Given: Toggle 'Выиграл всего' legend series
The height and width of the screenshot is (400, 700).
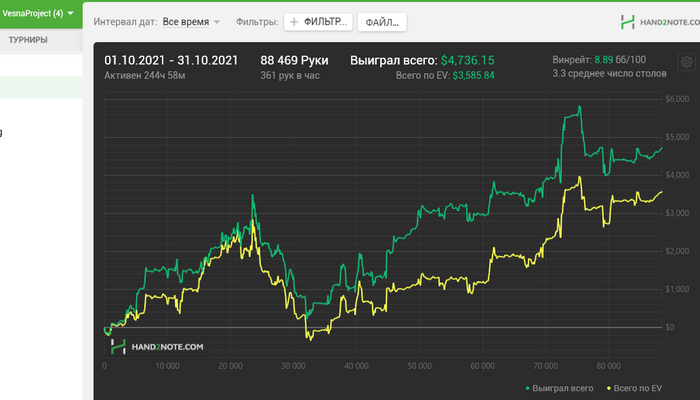Looking at the screenshot, I should [559, 388].
